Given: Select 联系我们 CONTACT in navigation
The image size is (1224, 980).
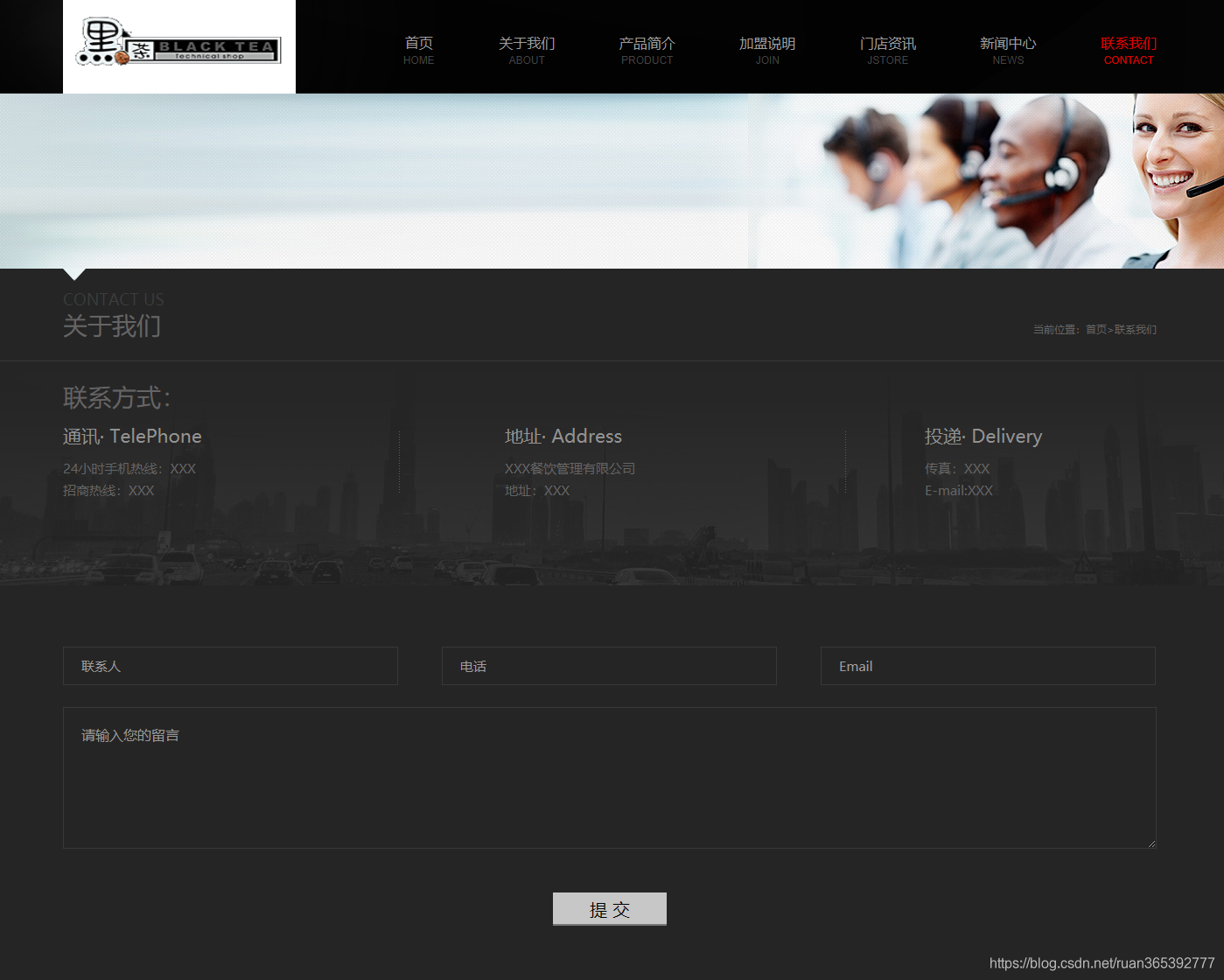Looking at the screenshot, I should pyautogui.click(x=1129, y=51).
